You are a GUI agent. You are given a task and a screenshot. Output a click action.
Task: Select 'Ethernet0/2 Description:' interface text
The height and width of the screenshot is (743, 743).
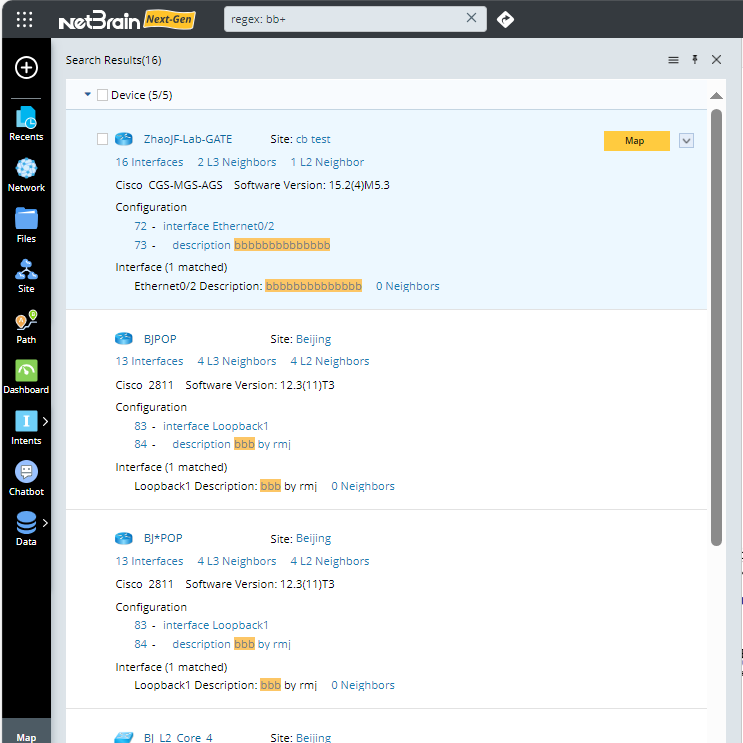pos(198,286)
